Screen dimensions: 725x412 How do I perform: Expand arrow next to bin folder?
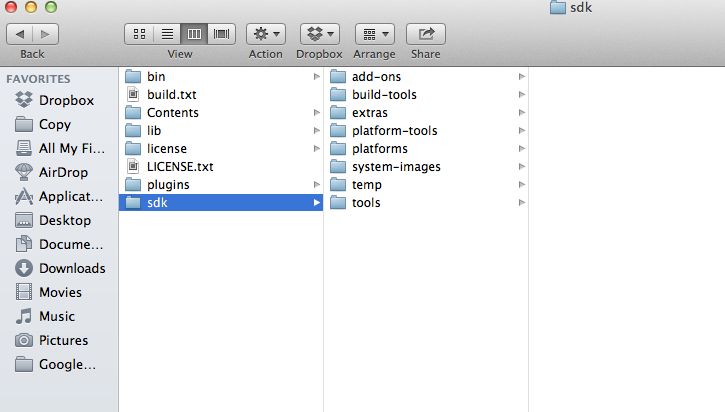(317, 76)
